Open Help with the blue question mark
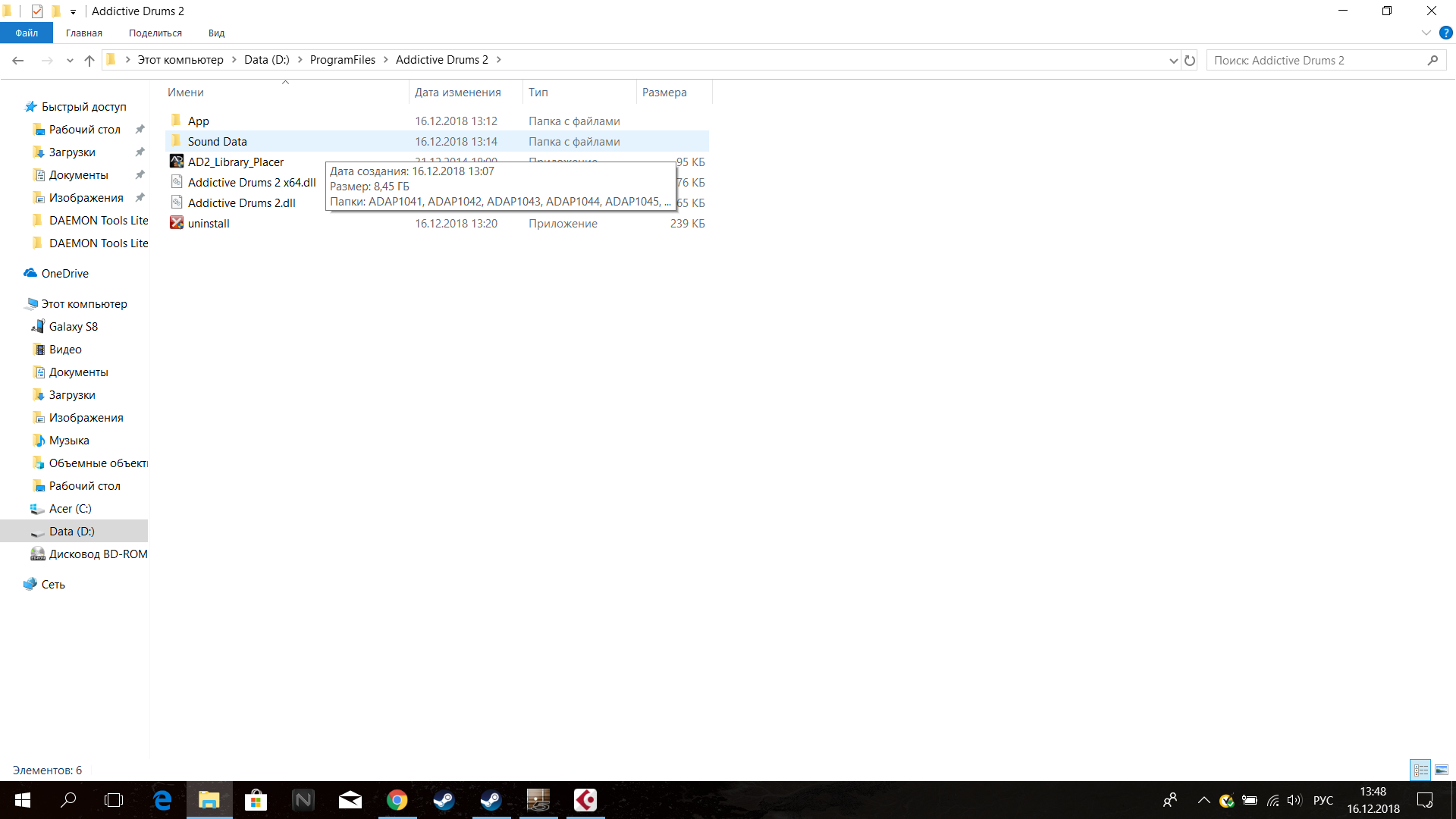This screenshot has height=819, width=1456. click(1445, 33)
